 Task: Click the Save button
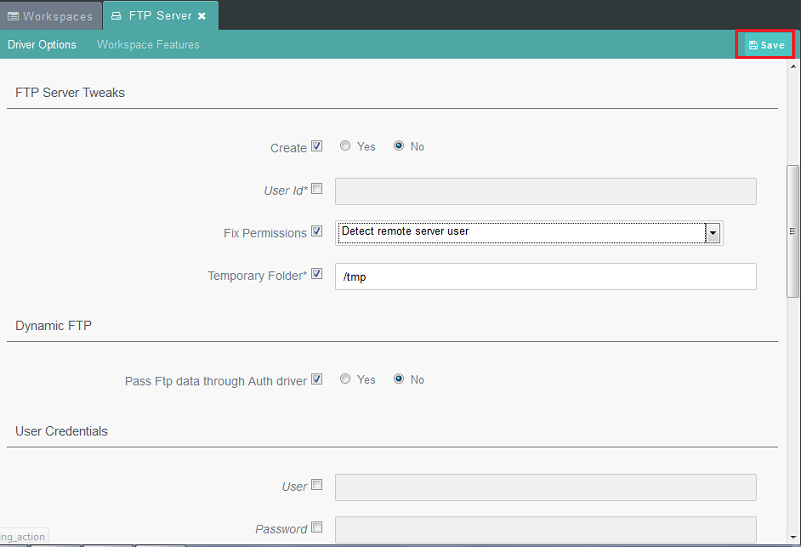click(x=766, y=45)
